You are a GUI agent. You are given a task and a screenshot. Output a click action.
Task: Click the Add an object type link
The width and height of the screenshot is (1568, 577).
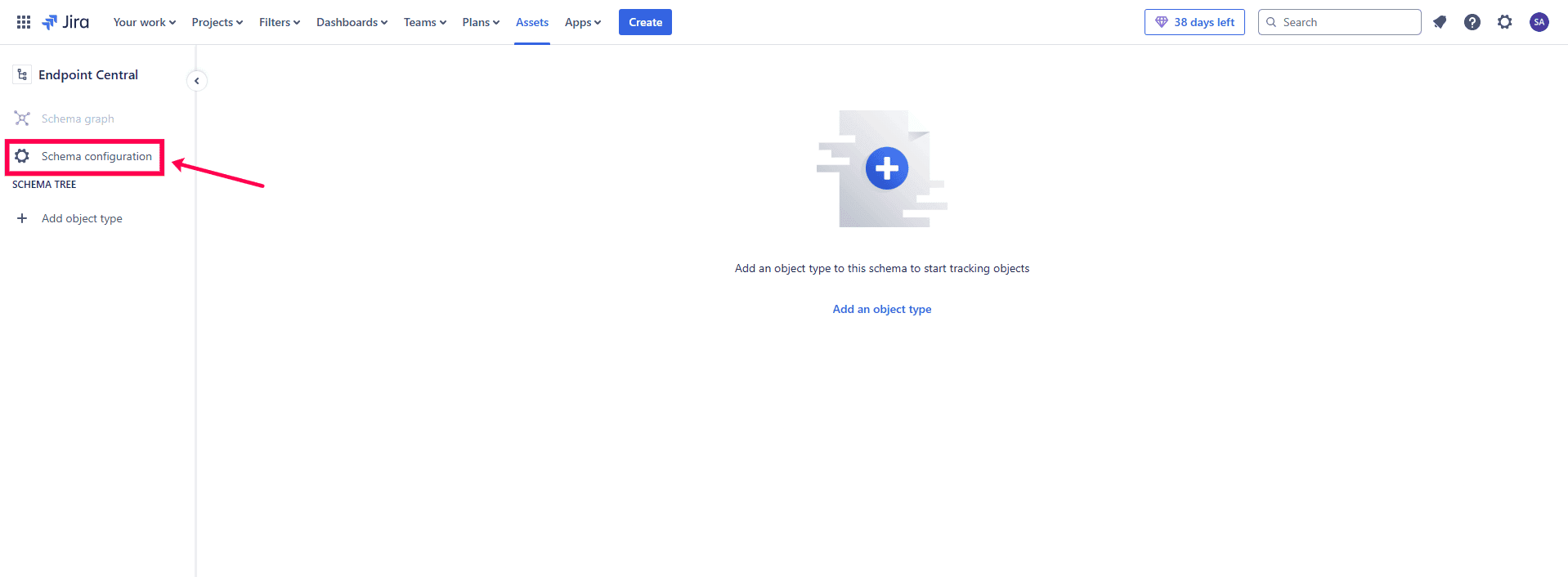[882, 309]
